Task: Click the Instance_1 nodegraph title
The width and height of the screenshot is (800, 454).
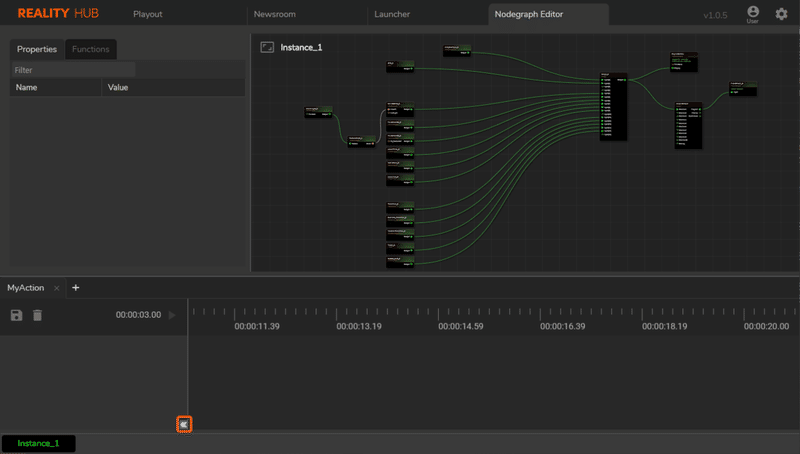Action: click(x=301, y=47)
